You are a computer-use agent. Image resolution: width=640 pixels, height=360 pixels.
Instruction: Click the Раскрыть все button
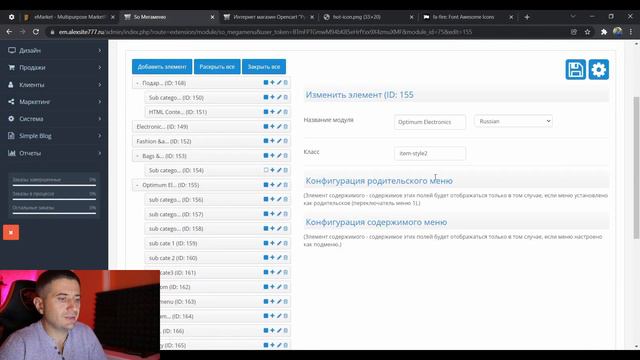217,67
